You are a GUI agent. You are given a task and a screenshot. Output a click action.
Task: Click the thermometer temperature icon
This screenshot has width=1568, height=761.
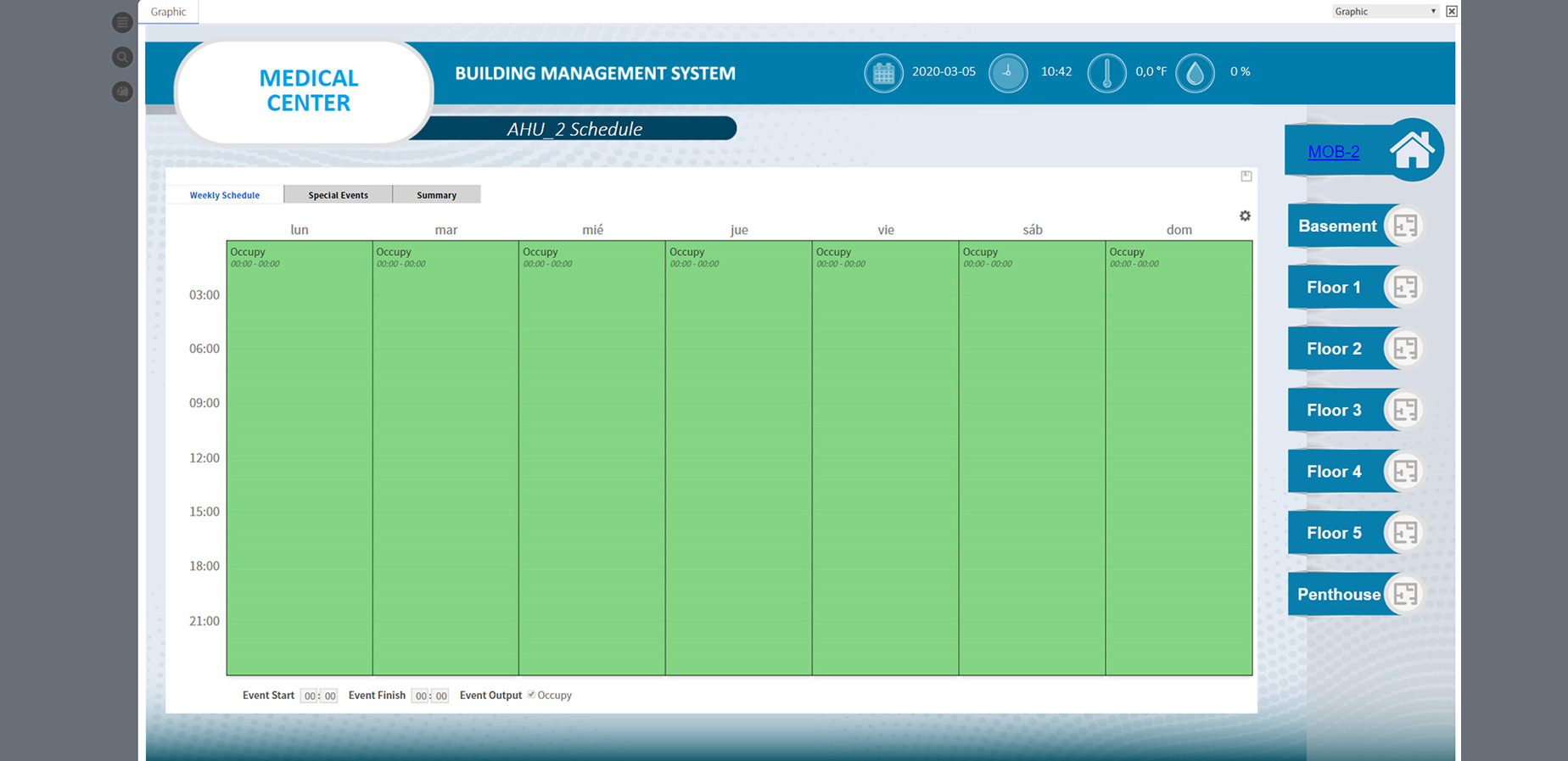click(x=1106, y=73)
